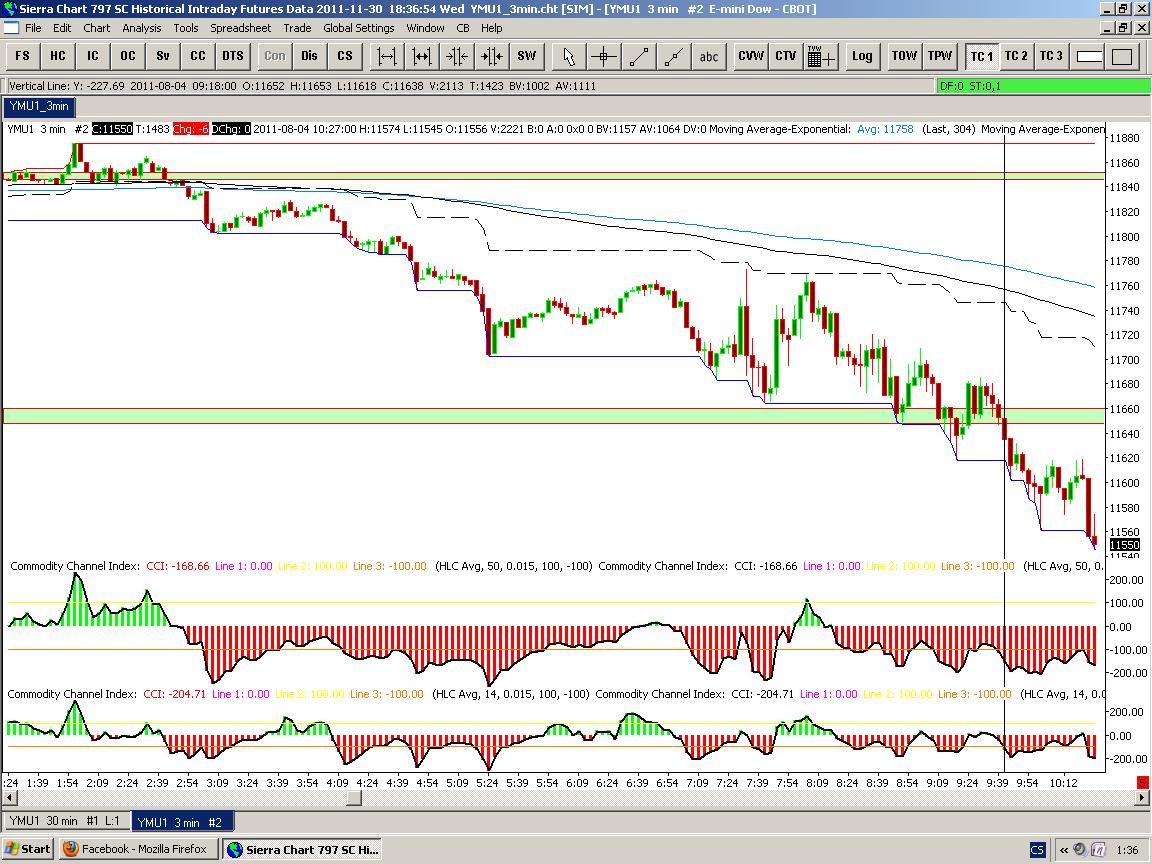
Task: Click the Sierra Chart title bar icon
Action: coord(9,9)
